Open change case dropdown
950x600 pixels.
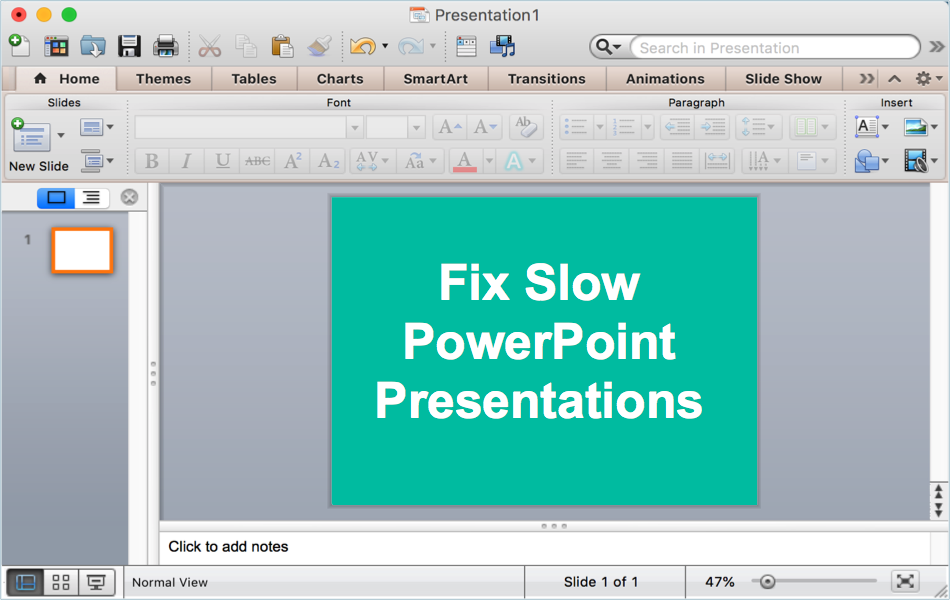[x=420, y=161]
